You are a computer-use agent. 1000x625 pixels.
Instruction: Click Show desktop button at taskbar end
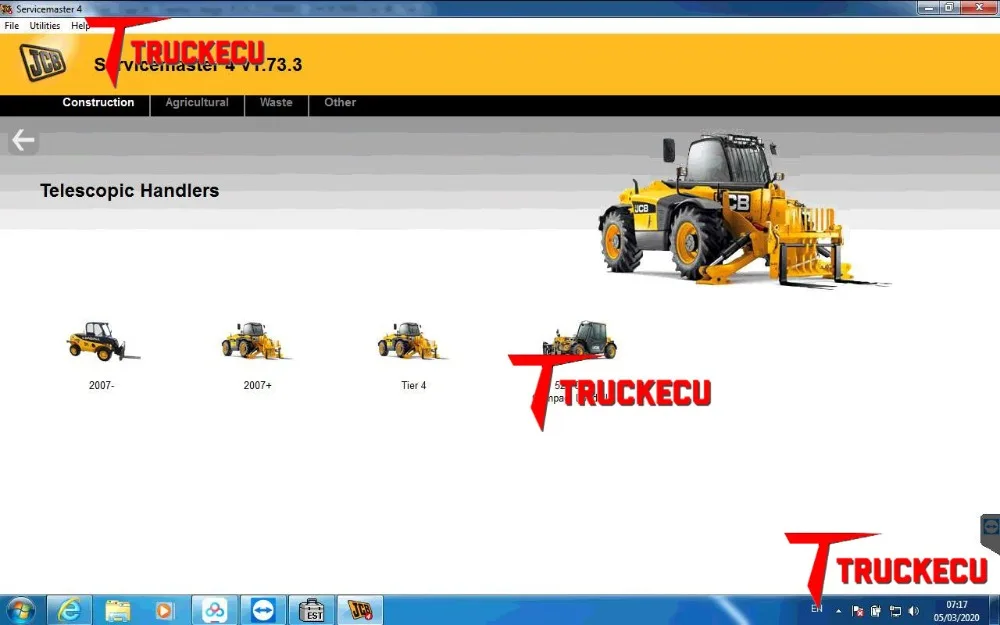tap(995, 610)
